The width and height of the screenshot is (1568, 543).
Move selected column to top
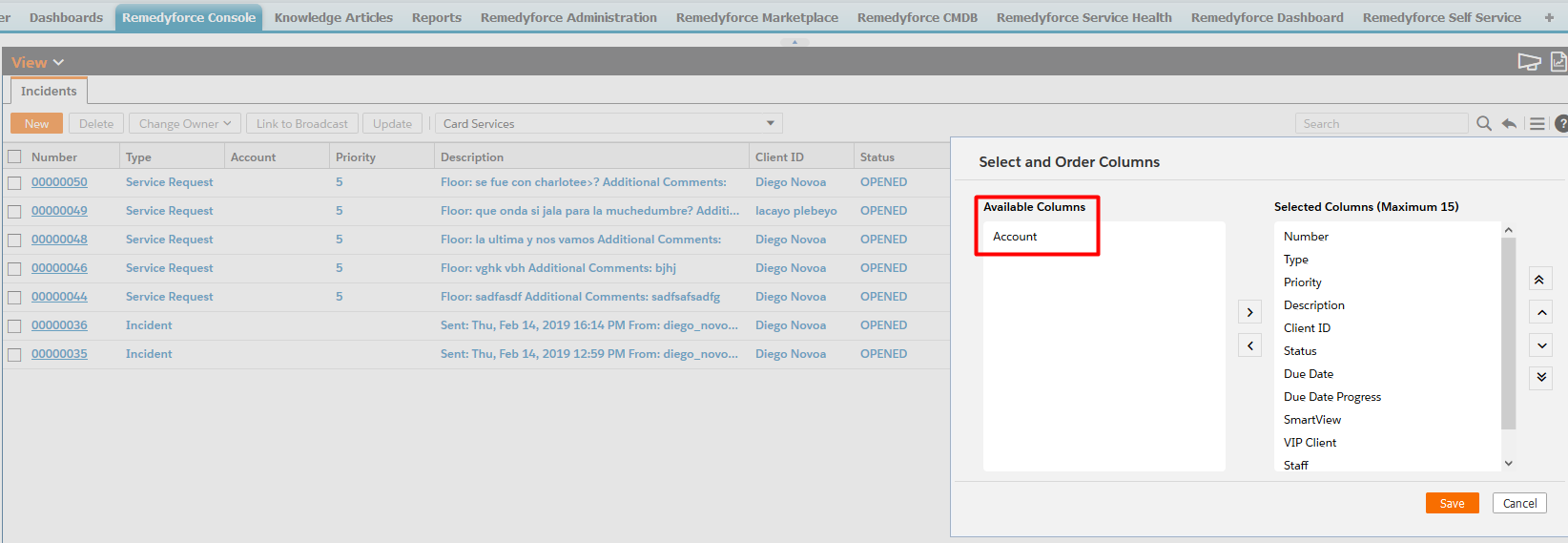pos(1541,279)
